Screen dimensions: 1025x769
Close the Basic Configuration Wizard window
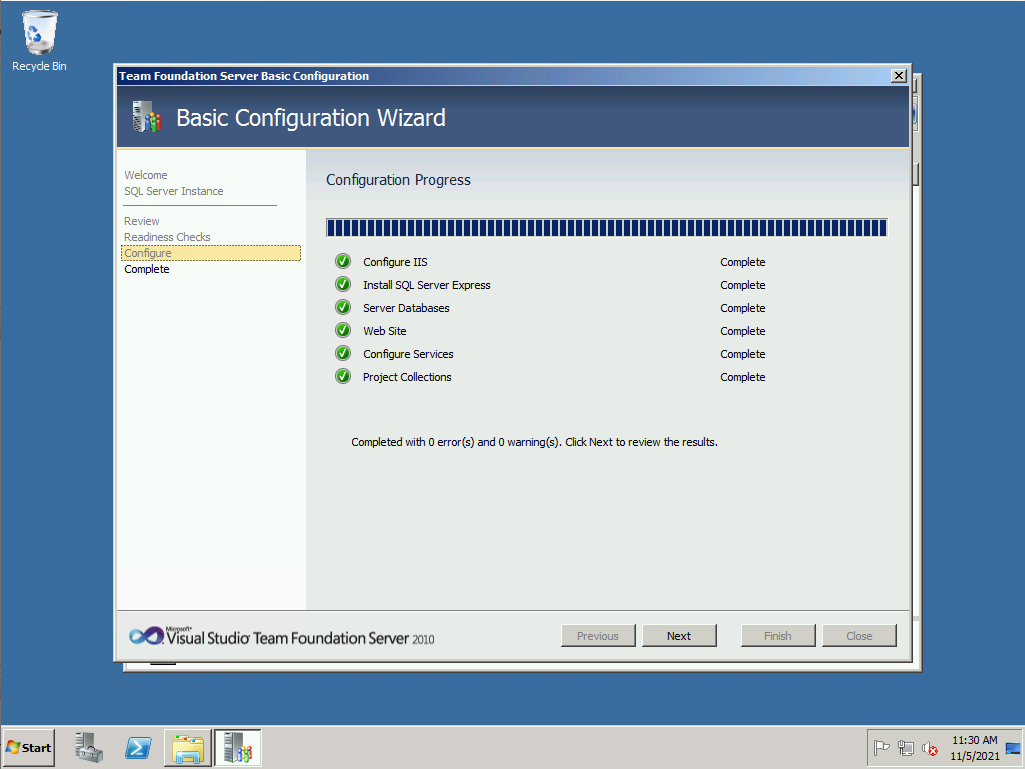[898, 76]
